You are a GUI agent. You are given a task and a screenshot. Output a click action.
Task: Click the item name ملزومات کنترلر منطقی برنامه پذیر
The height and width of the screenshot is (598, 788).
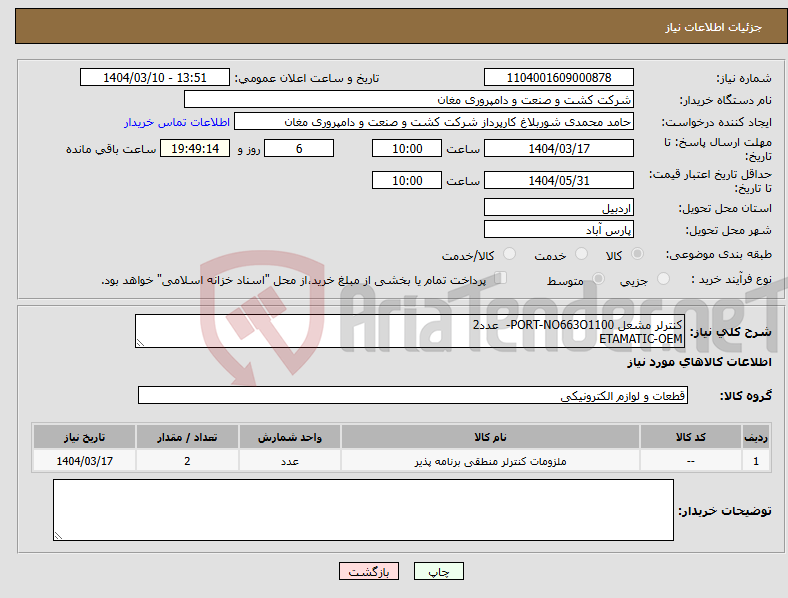pos(490,461)
